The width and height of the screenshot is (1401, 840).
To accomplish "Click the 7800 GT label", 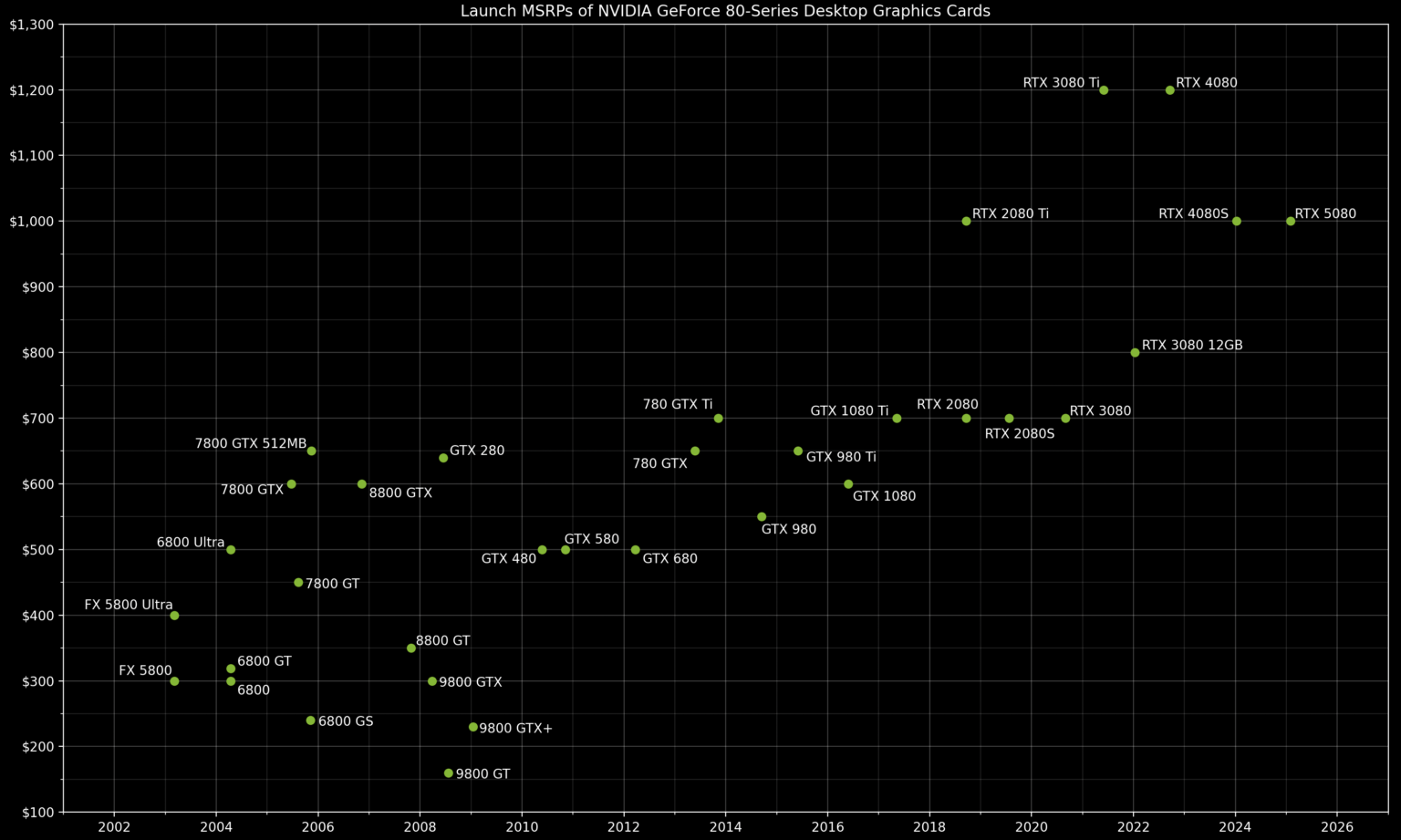I will pos(333,584).
